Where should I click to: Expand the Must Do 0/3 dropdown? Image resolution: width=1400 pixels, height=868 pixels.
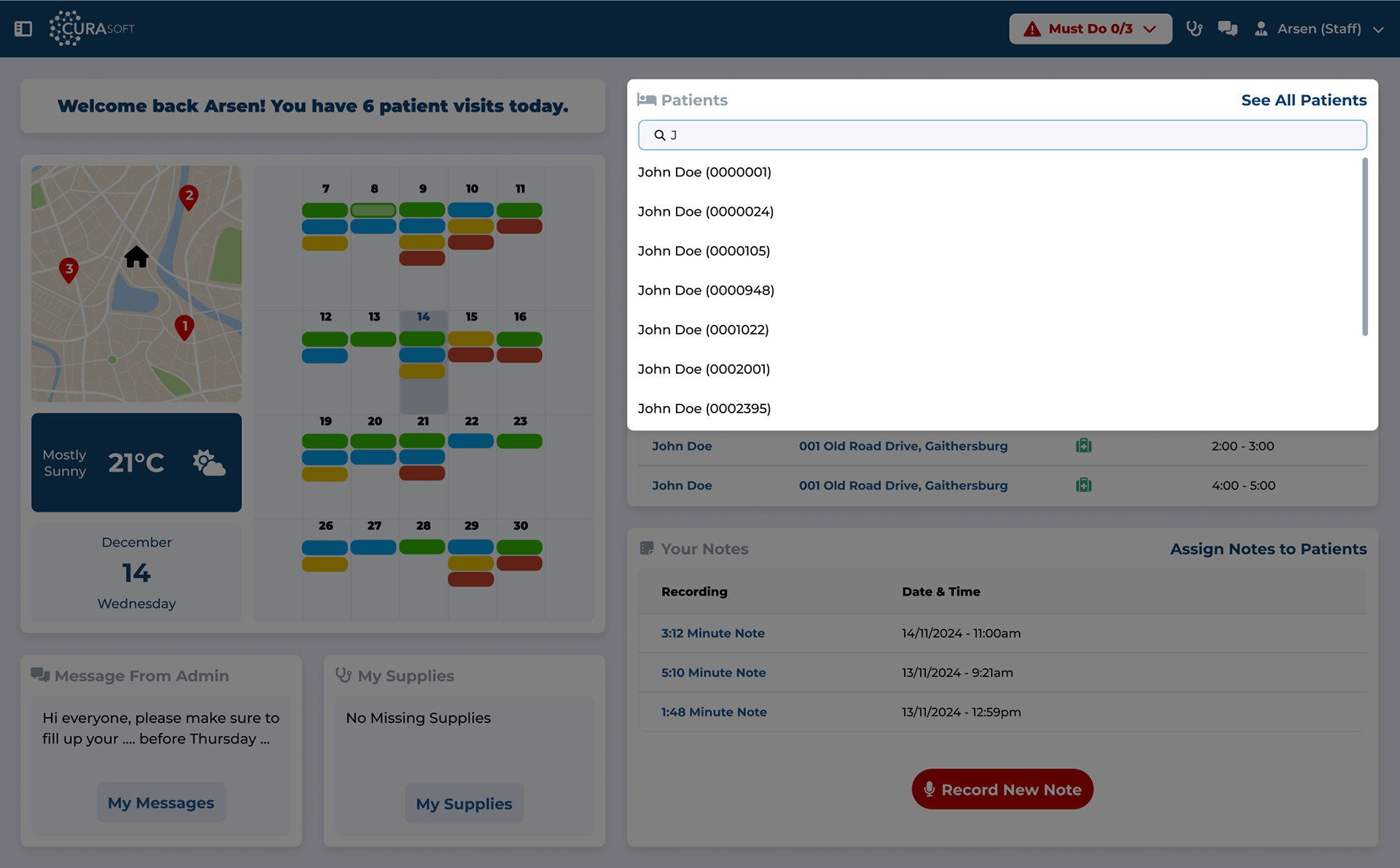(1090, 29)
